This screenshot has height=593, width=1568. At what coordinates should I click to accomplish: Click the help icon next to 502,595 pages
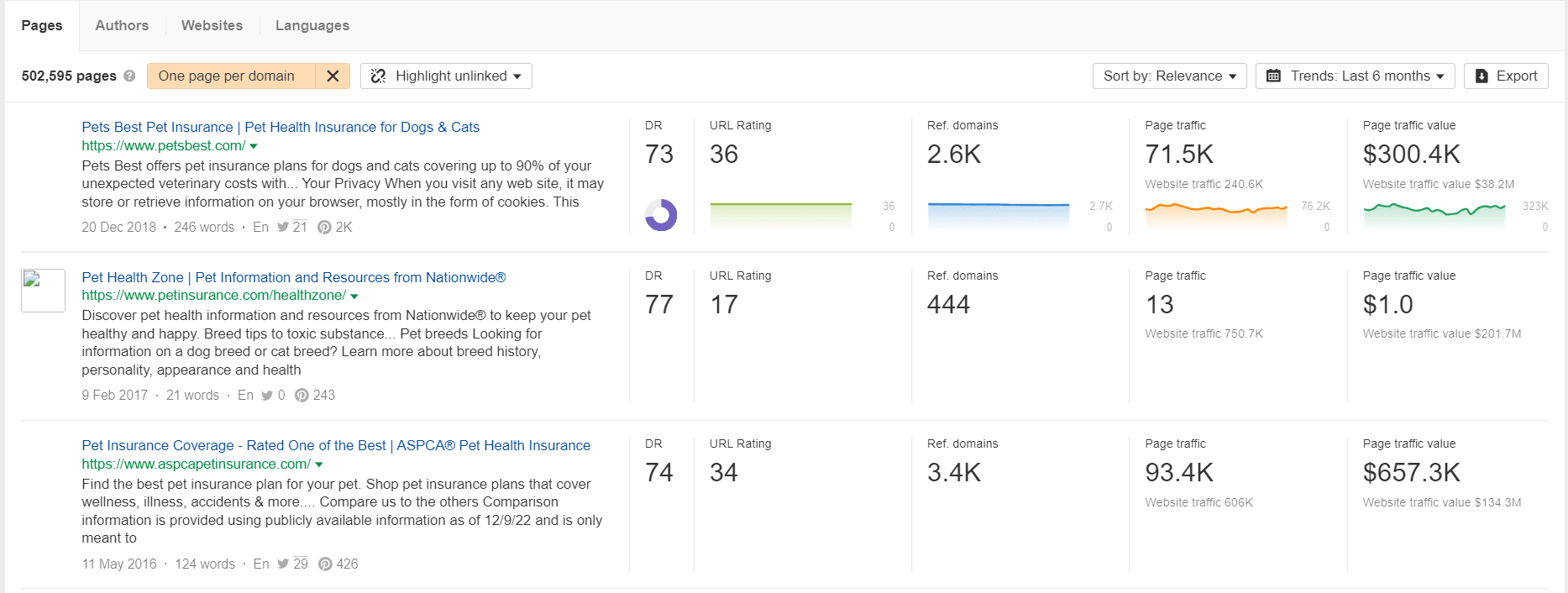pyautogui.click(x=129, y=76)
